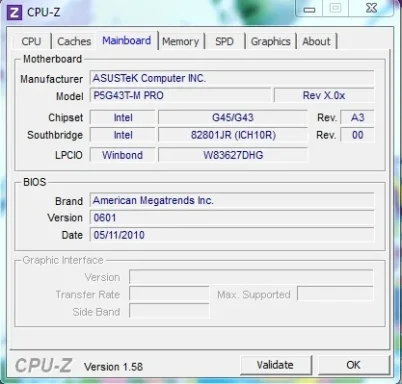Click the G45/G43 chipset value
The image size is (402, 384).
click(233, 118)
